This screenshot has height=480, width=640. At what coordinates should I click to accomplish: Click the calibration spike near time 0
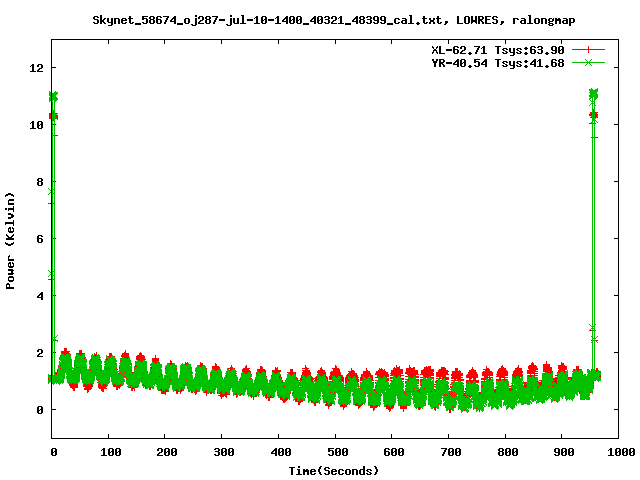pyautogui.click(x=53, y=237)
